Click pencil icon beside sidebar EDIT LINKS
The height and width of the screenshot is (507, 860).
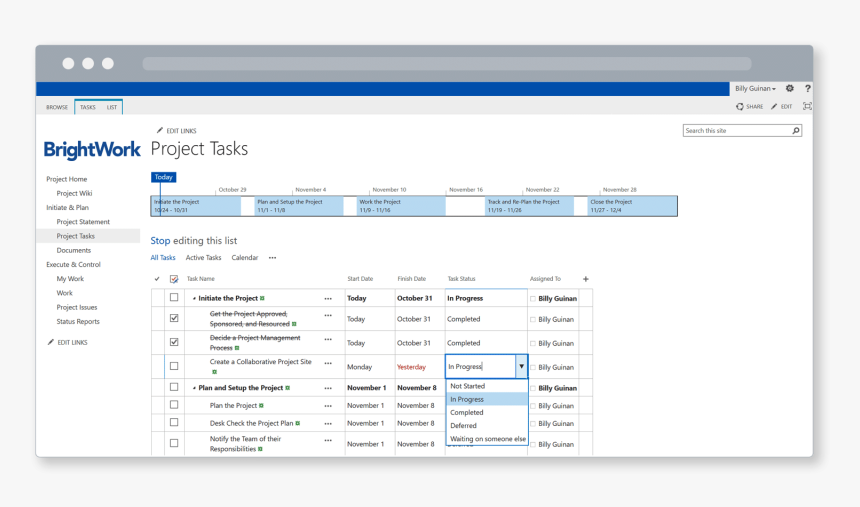[50, 342]
